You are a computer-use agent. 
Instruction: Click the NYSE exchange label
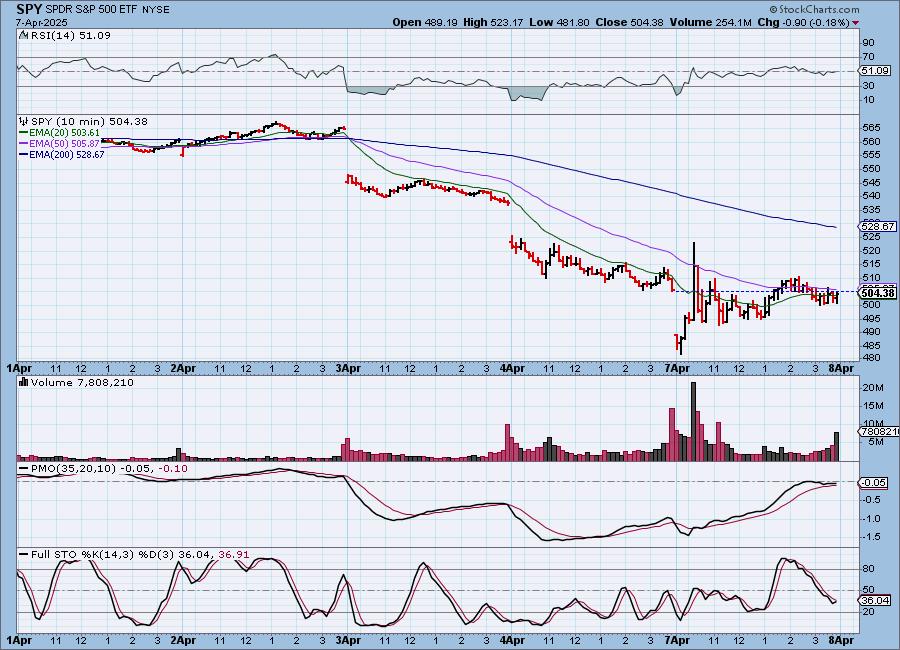coord(156,10)
